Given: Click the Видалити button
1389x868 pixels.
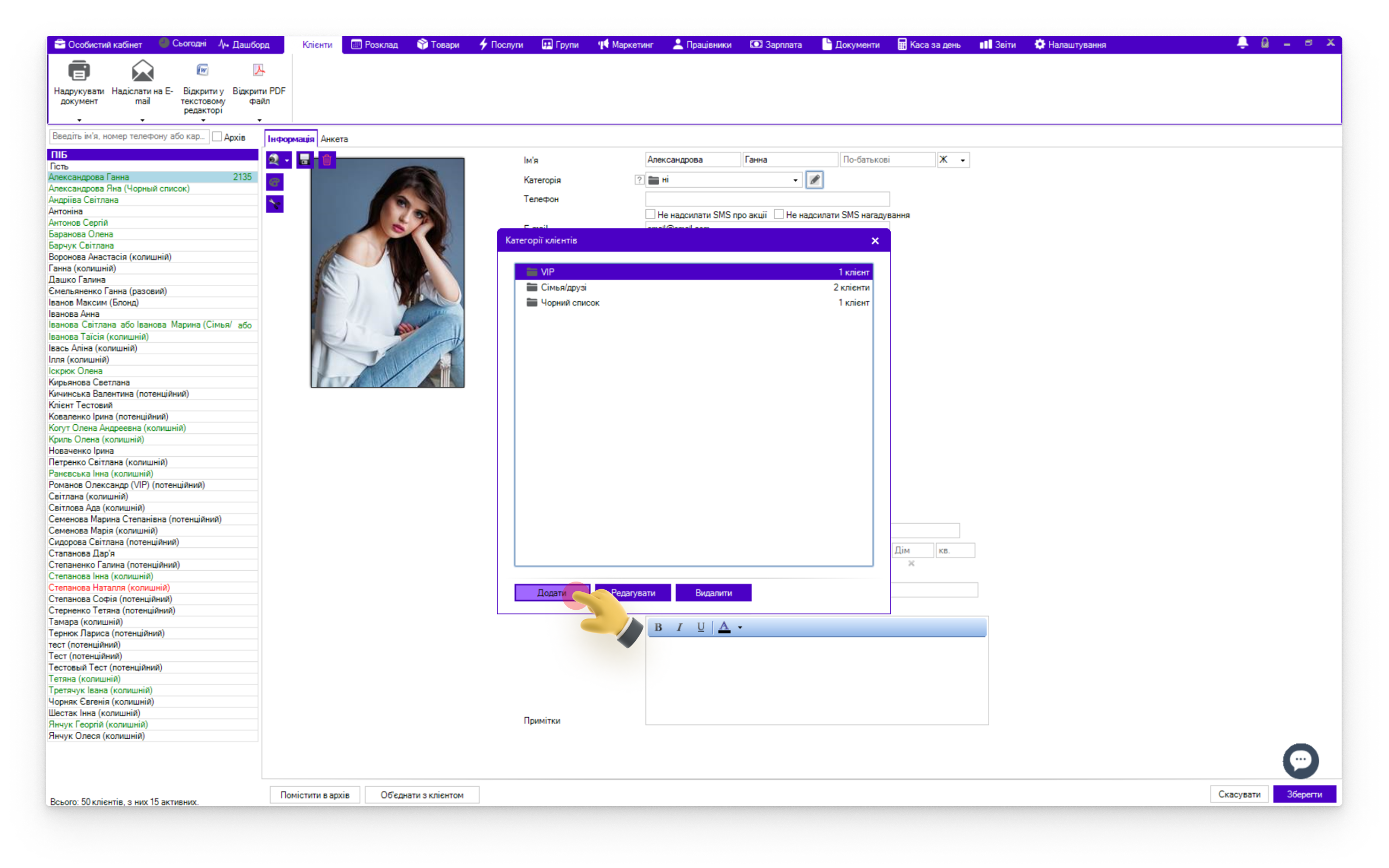Looking at the screenshot, I should coord(713,592).
